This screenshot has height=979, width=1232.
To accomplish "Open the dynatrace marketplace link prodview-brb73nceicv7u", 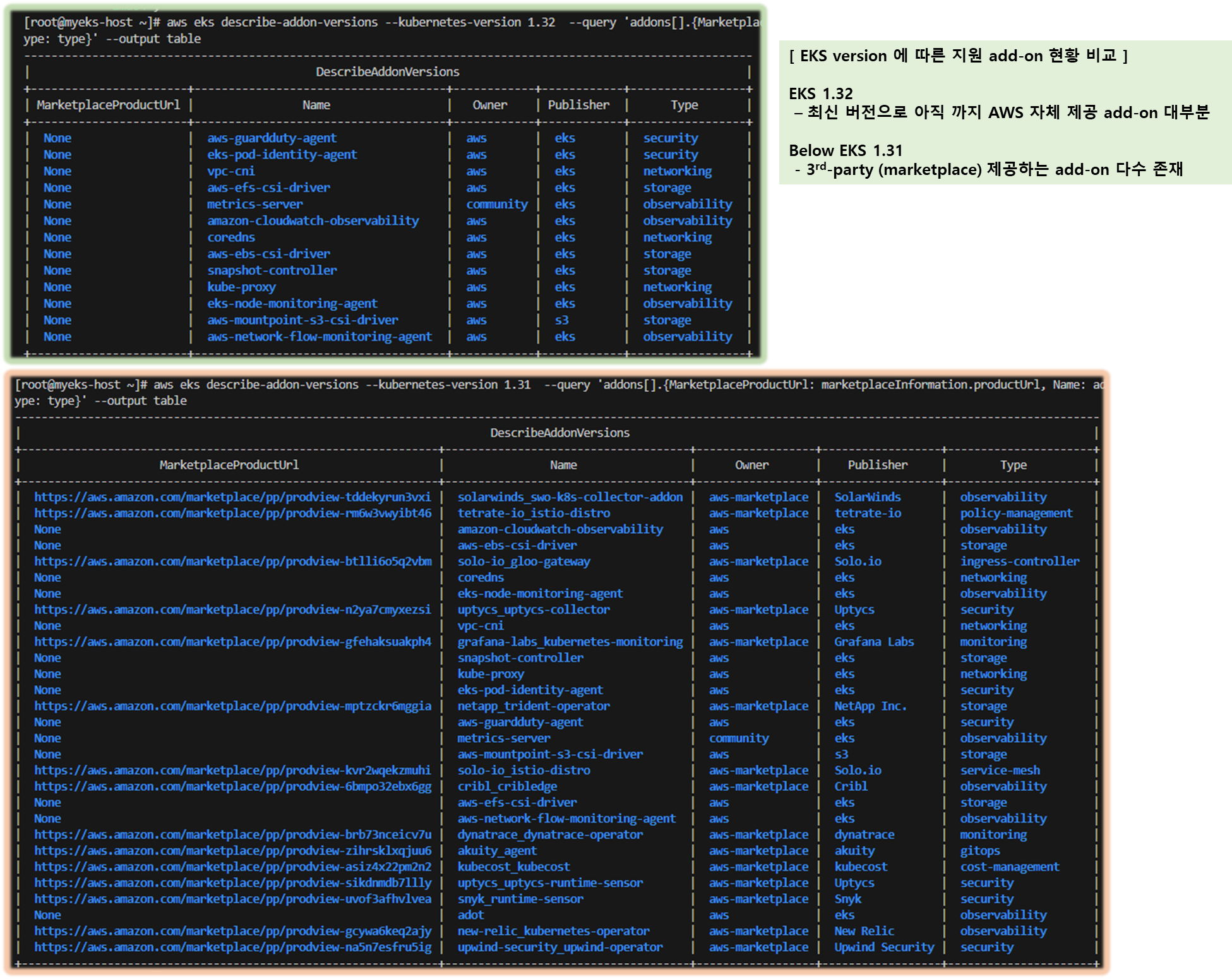I will (232, 834).
